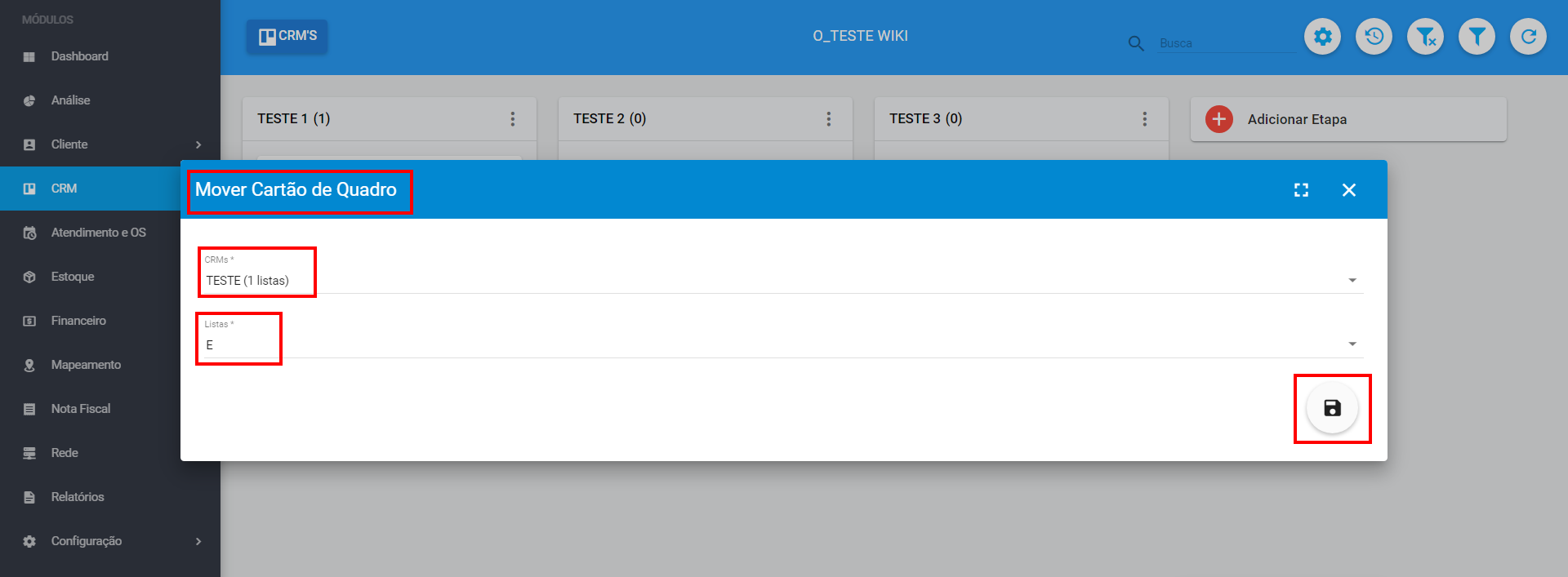Image resolution: width=1568 pixels, height=577 pixels.
Task: Open the Financeiro module
Action: 78,321
